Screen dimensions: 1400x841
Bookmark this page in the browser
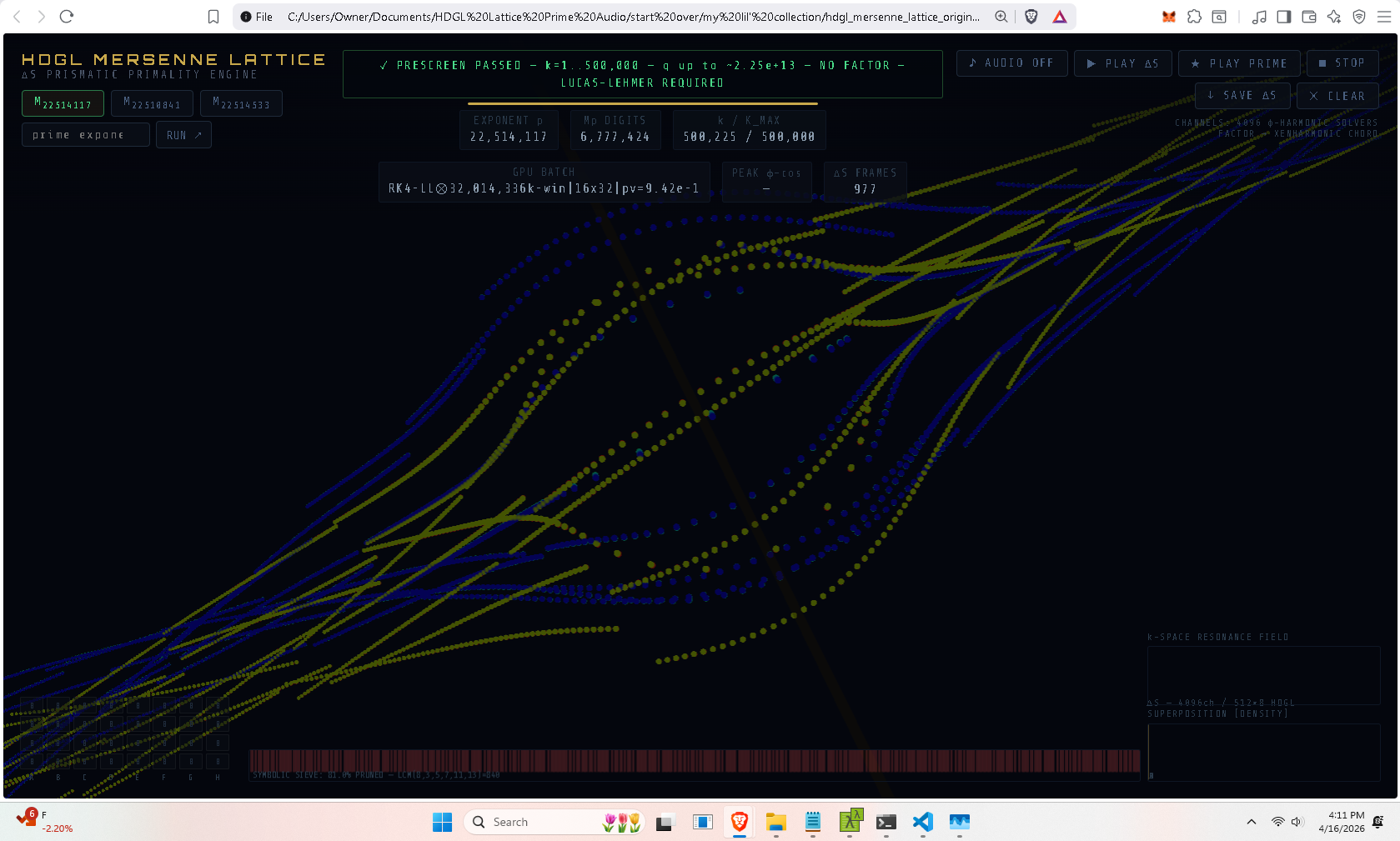pyautogui.click(x=213, y=17)
